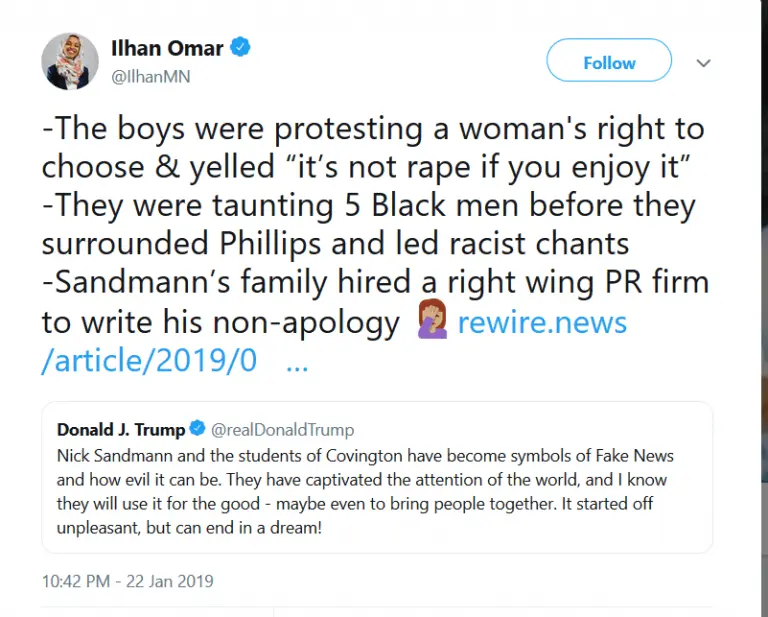Open the quoted tweet about Nick Sandmann
This screenshot has height=617, width=768.
click(376, 490)
